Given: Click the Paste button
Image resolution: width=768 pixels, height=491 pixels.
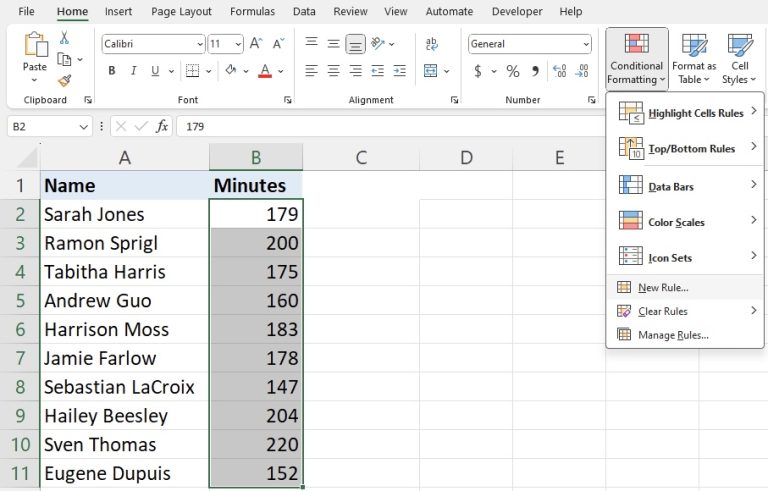Looking at the screenshot, I should pyautogui.click(x=35, y=54).
